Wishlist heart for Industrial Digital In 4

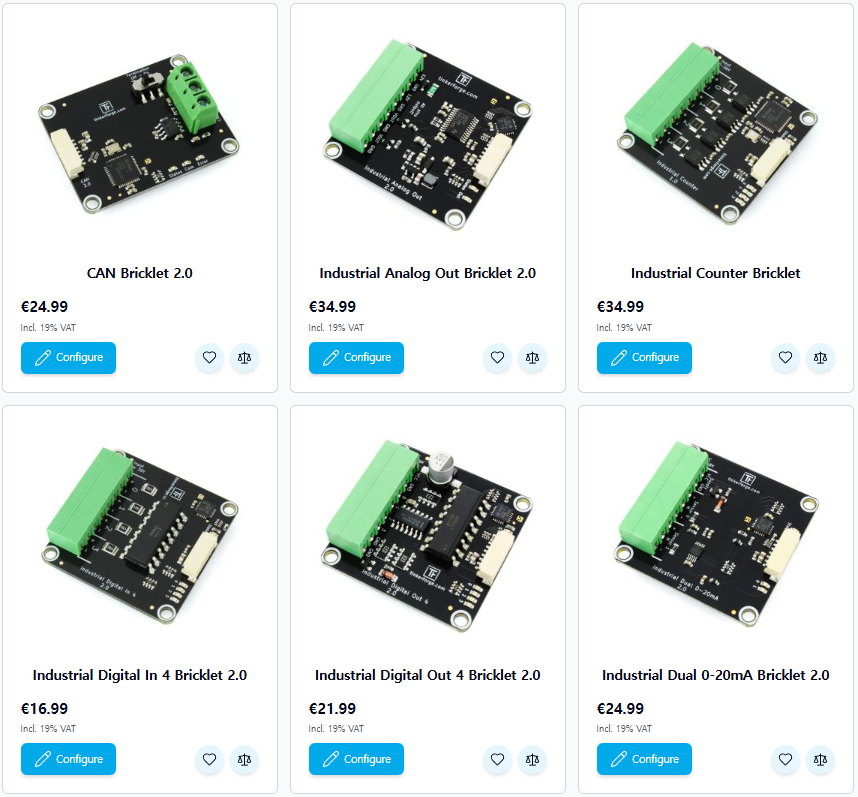[209, 759]
